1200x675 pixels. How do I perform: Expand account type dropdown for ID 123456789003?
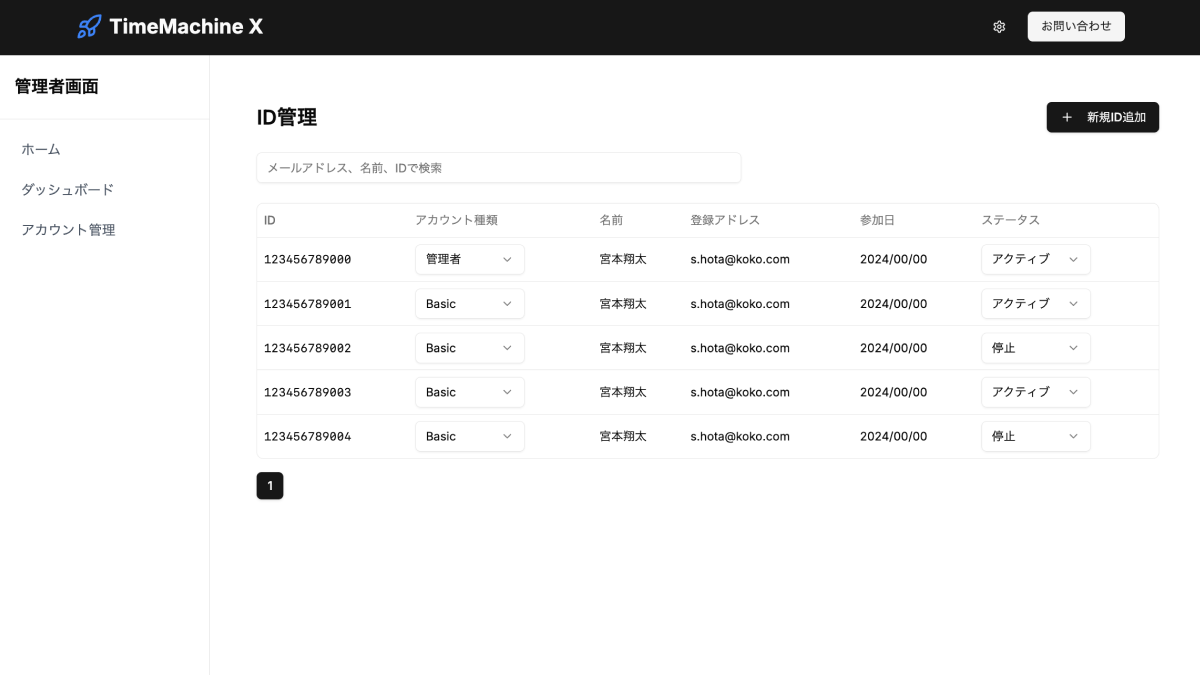coord(469,392)
